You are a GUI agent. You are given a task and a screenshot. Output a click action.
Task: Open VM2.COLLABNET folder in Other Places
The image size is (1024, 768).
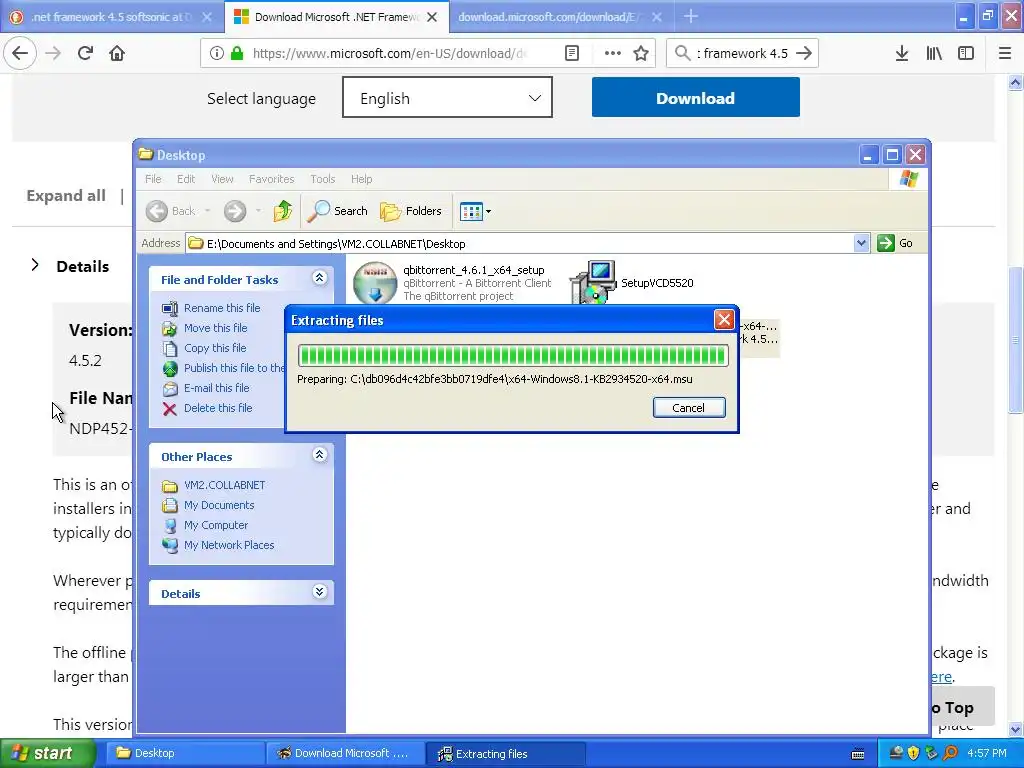click(x=225, y=485)
